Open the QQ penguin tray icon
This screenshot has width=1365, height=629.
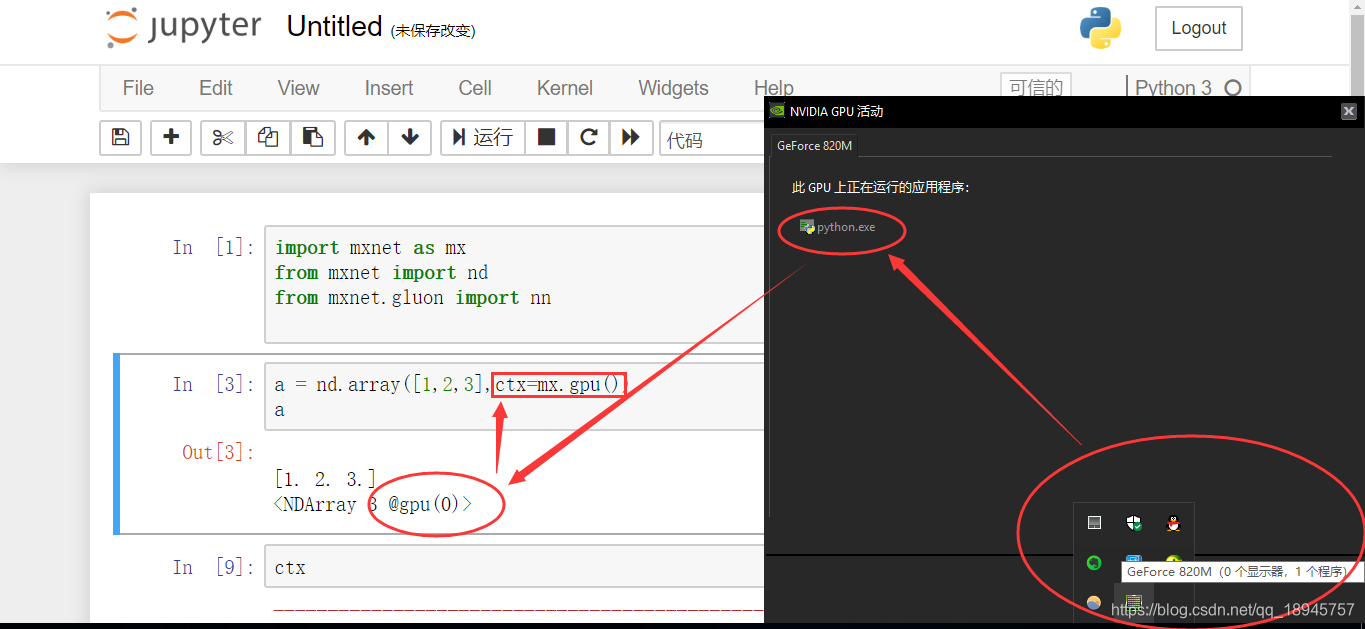tap(1173, 523)
